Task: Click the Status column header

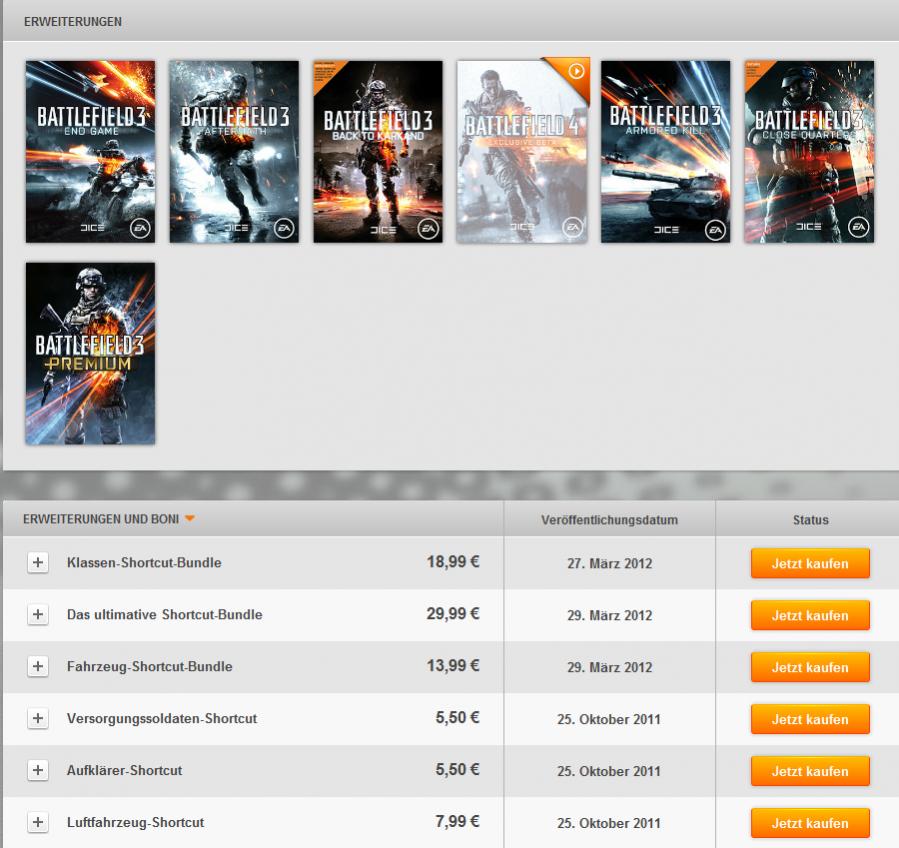Action: [811, 520]
